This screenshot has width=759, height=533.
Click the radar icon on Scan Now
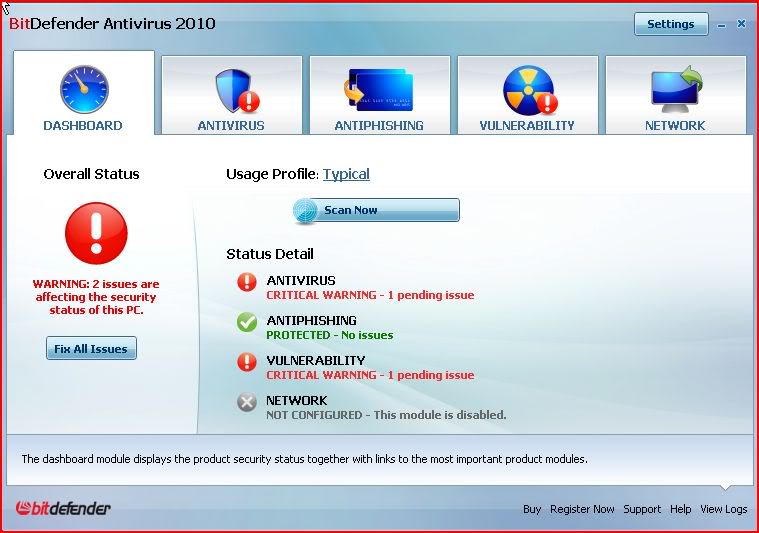(305, 211)
